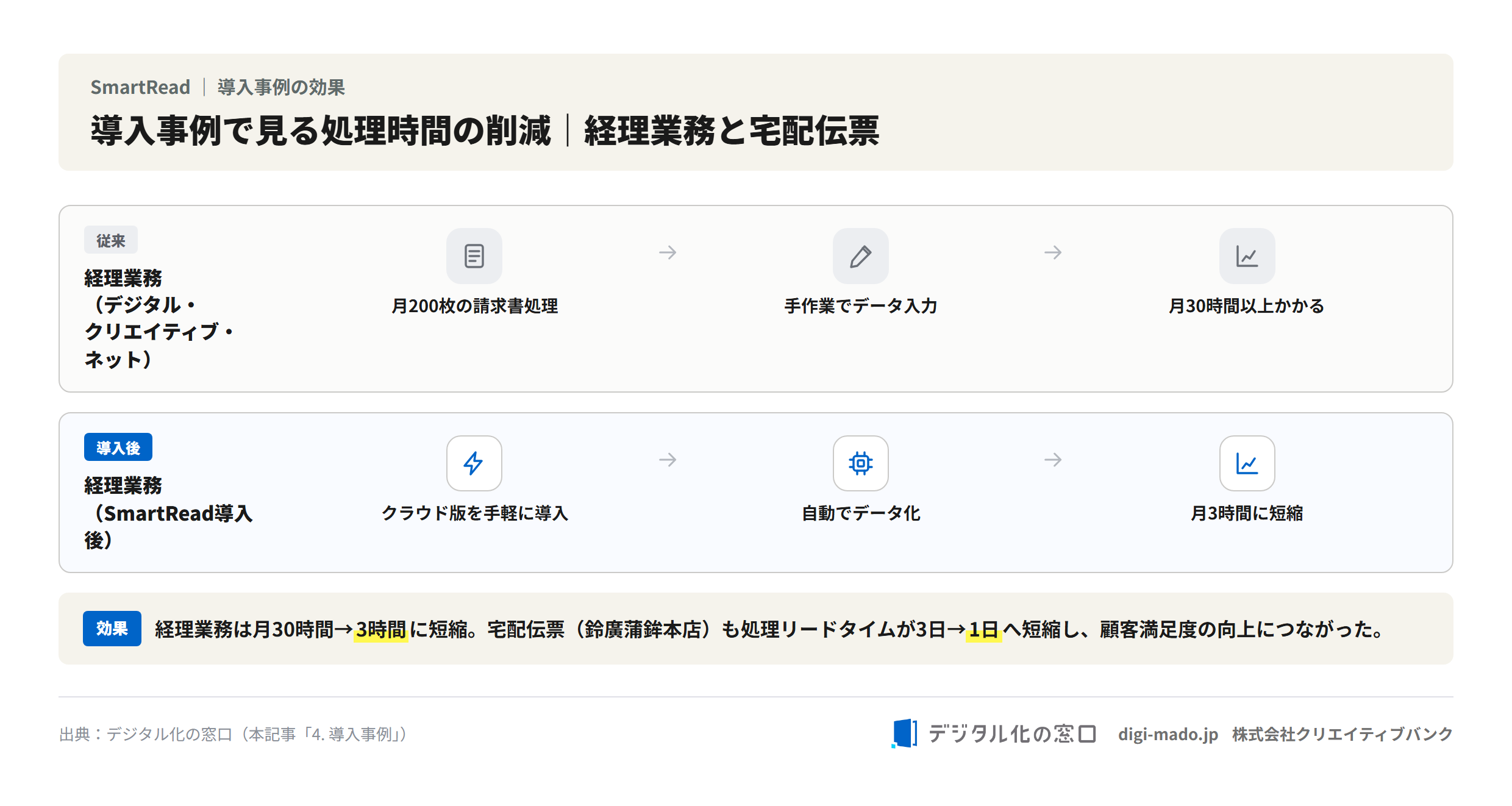Screen dimensions: 1512x806
Task: Click the heading 導入事例で見る処理時間の削減
Action: pyautogui.click(x=321, y=130)
